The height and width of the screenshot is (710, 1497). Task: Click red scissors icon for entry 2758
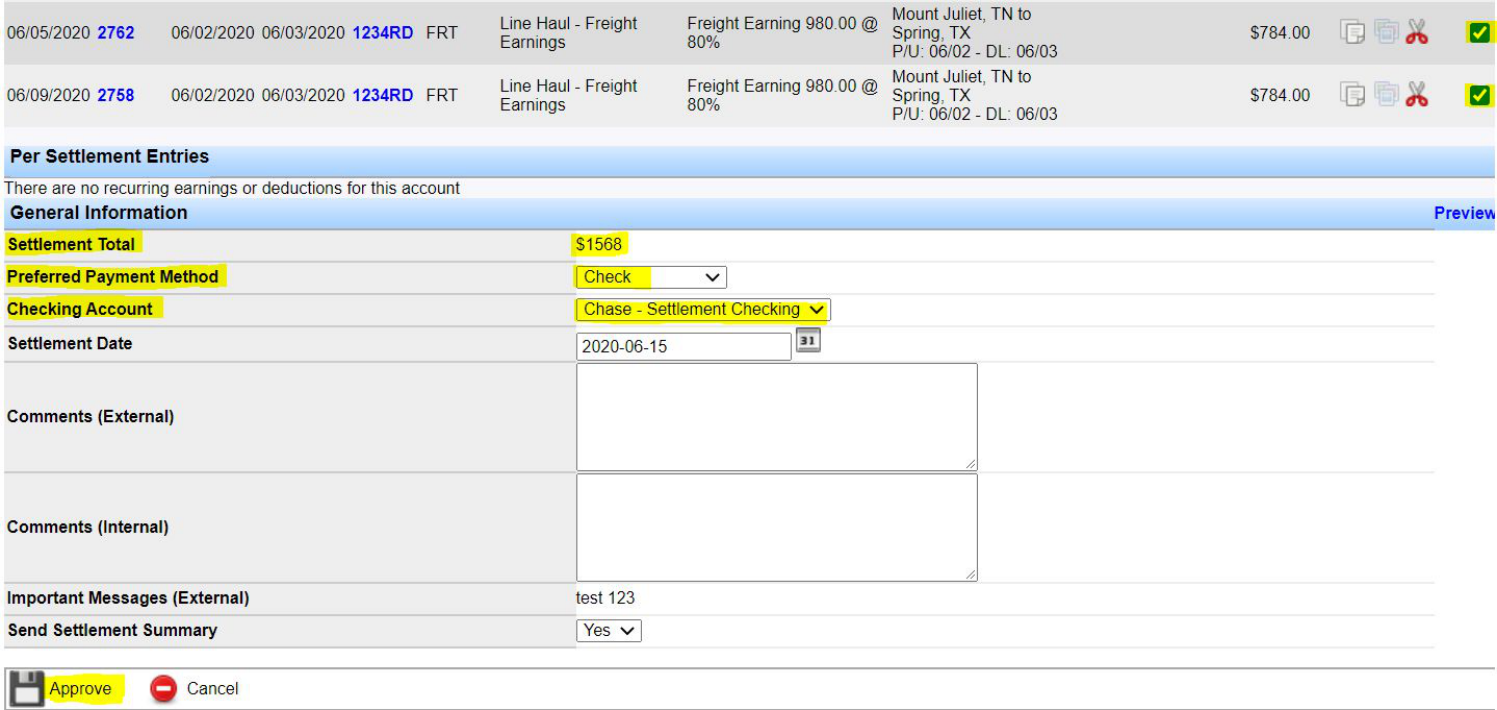[x=1416, y=95]
